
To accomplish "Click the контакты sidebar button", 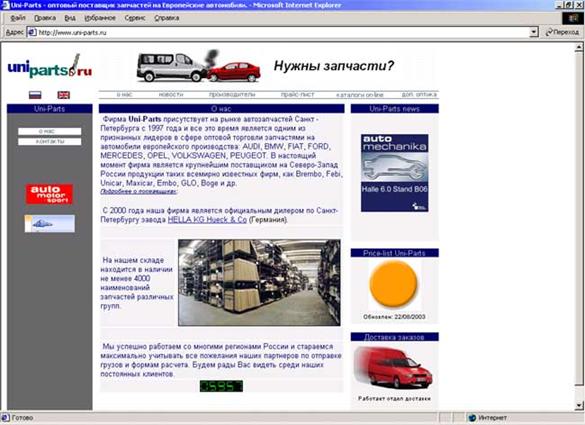I will (x=50, y=142).
